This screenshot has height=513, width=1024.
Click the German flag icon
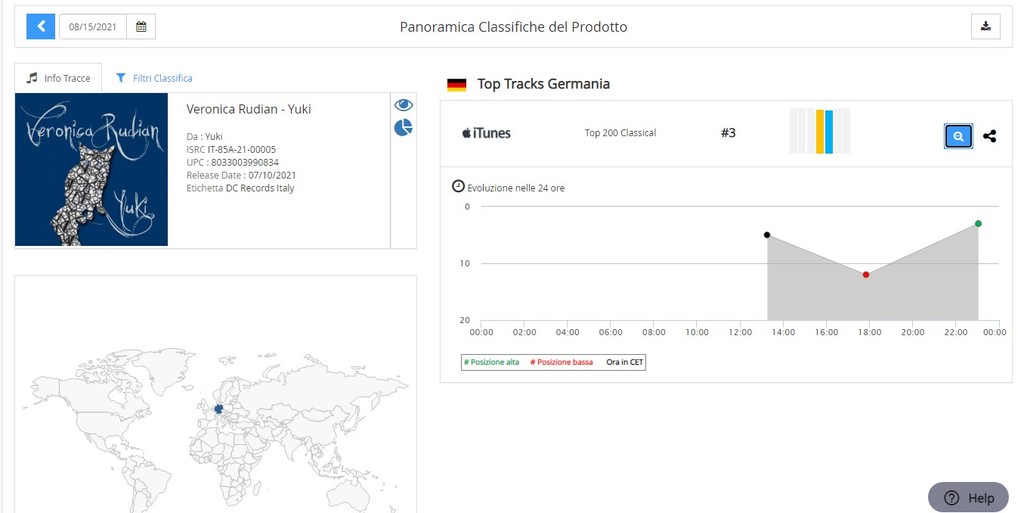[x=457, y=85]
